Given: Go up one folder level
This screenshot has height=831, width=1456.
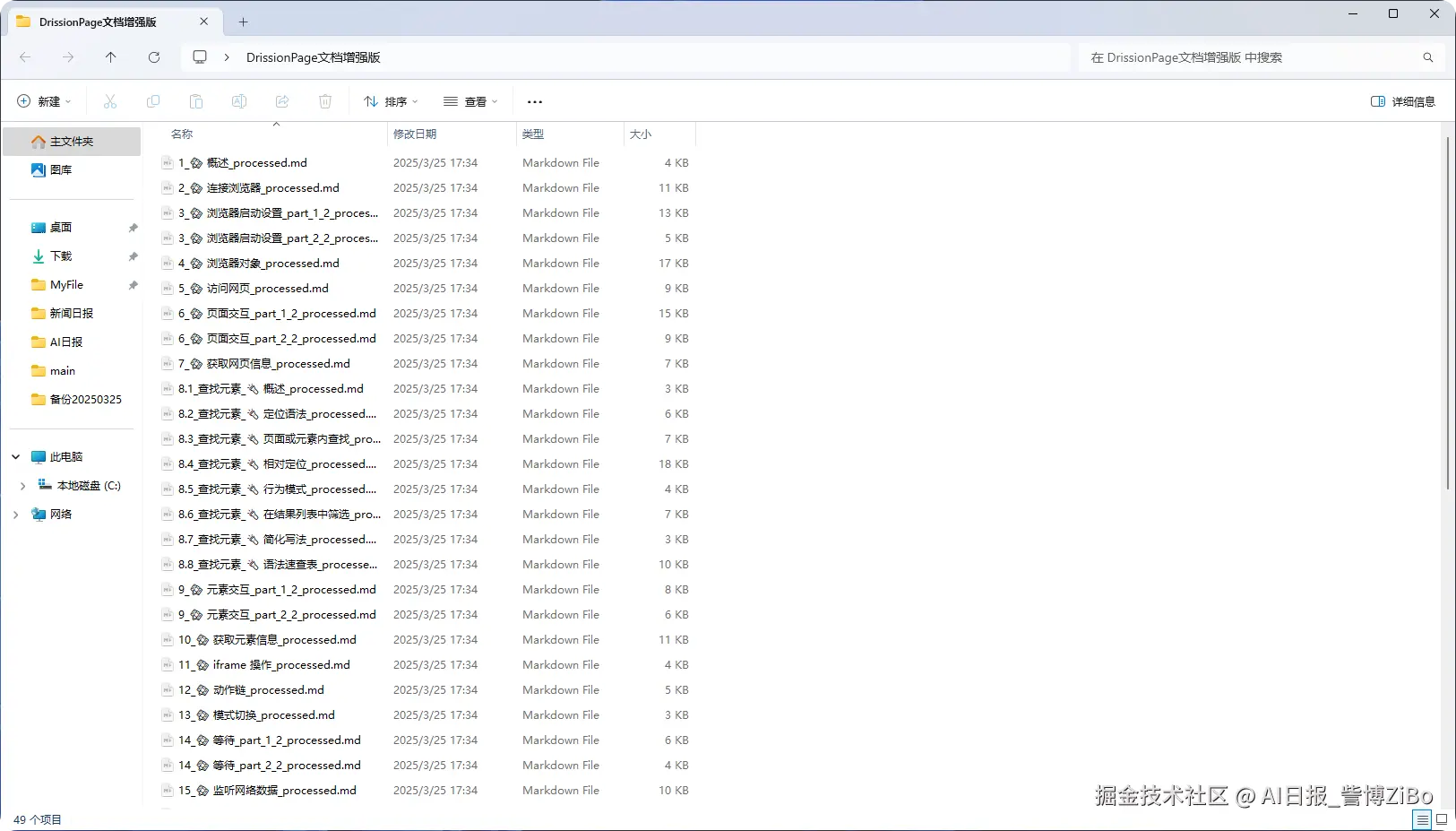Looking at the screenshot, I should (111, 57).
